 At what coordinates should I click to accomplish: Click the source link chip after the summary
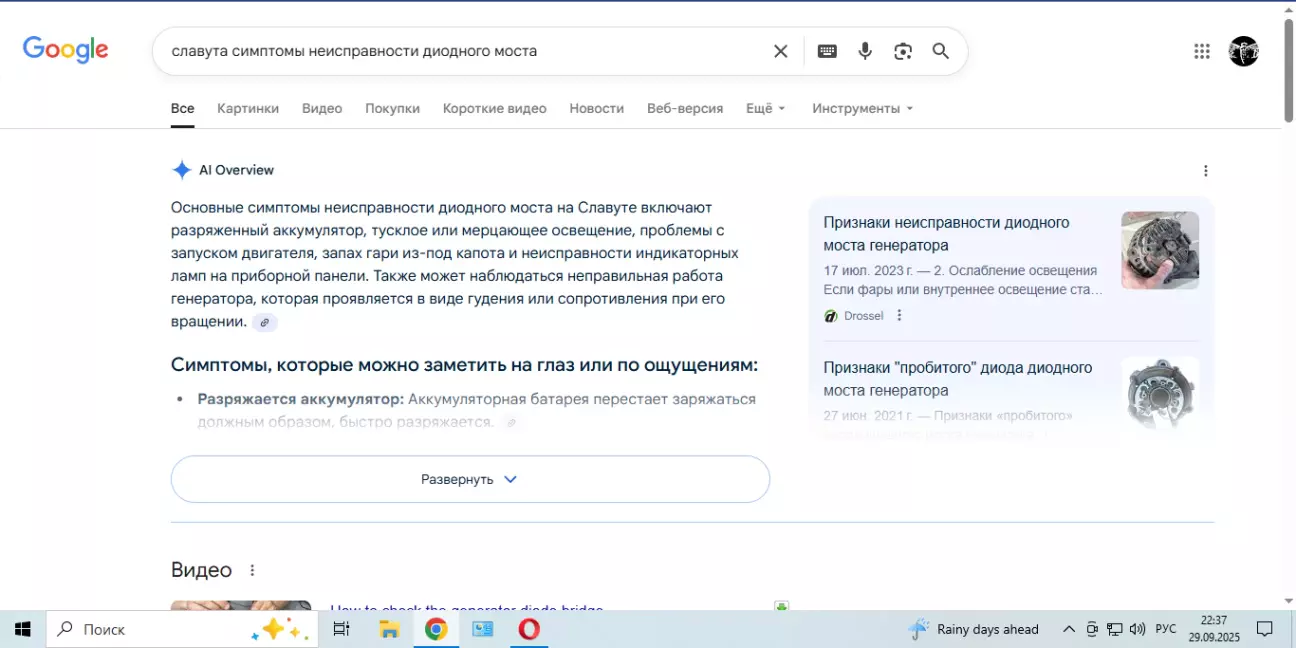(x=264, y=322)
